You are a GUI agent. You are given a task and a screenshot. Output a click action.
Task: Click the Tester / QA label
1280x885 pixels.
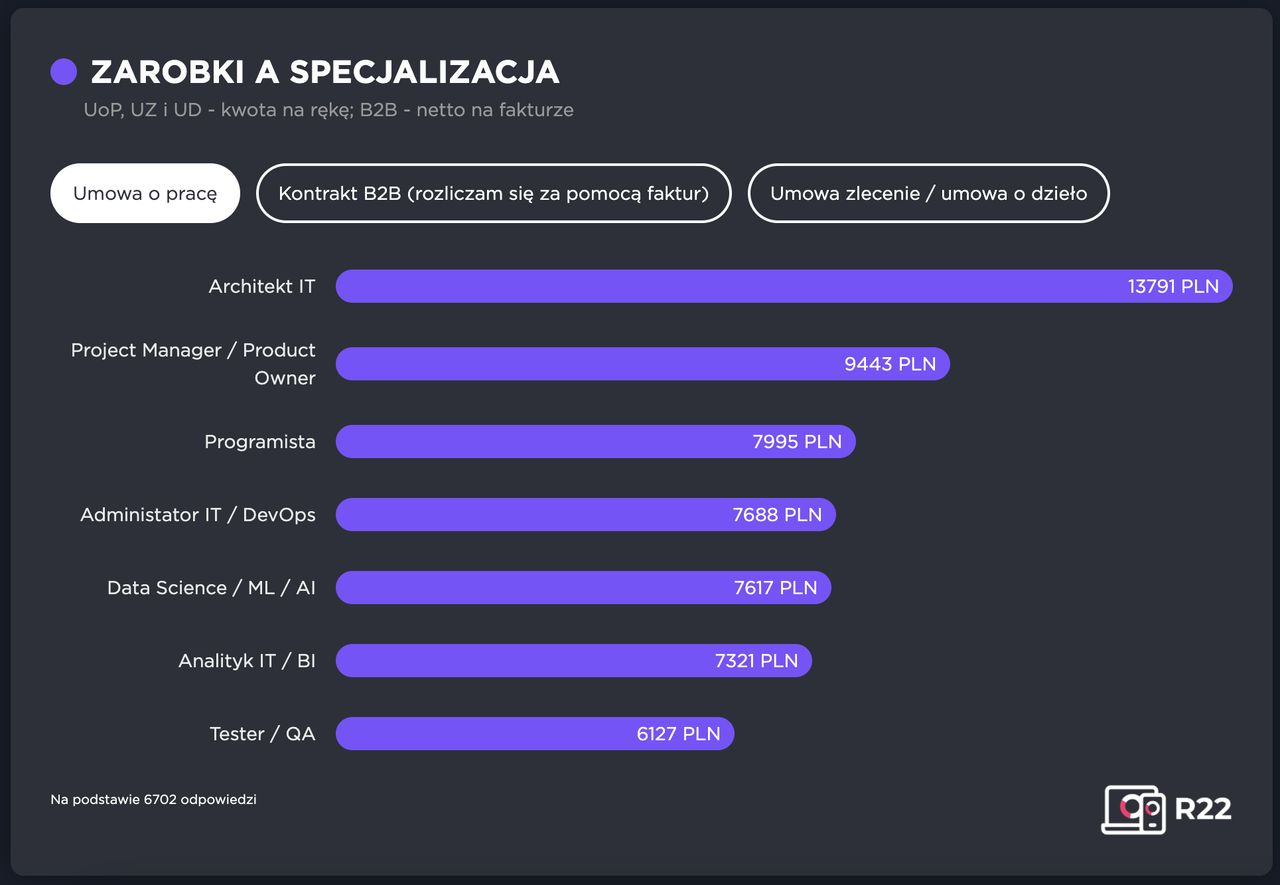pos(262,733)
